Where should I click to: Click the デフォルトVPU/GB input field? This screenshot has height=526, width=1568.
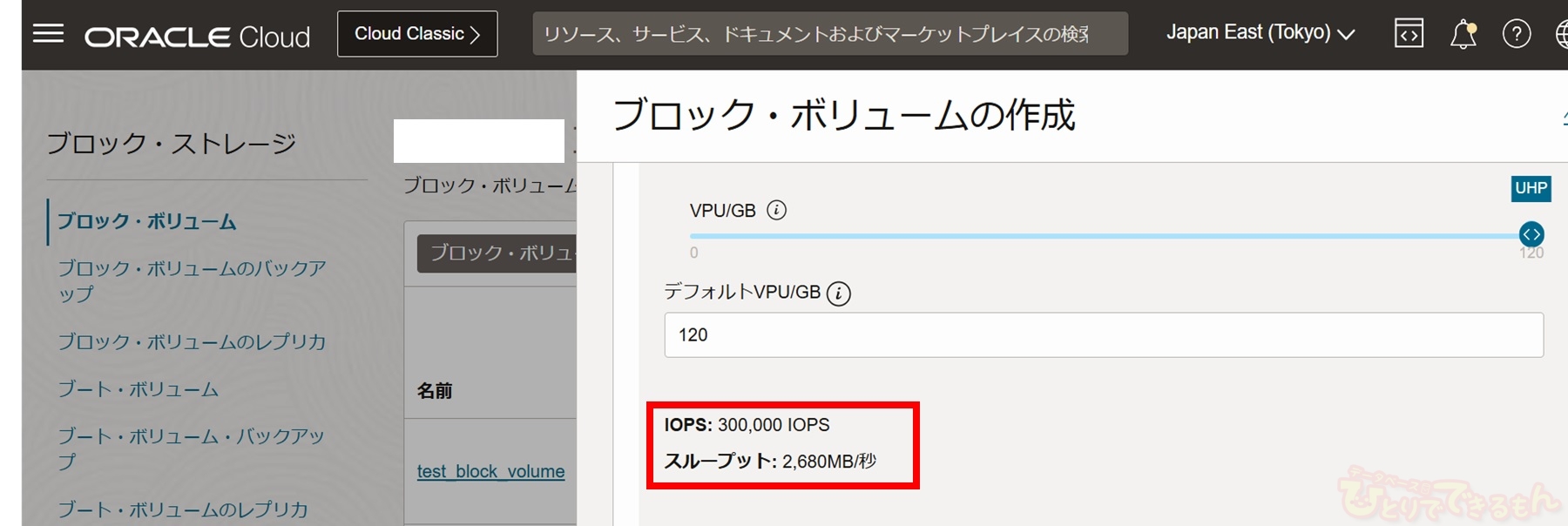1103,334
